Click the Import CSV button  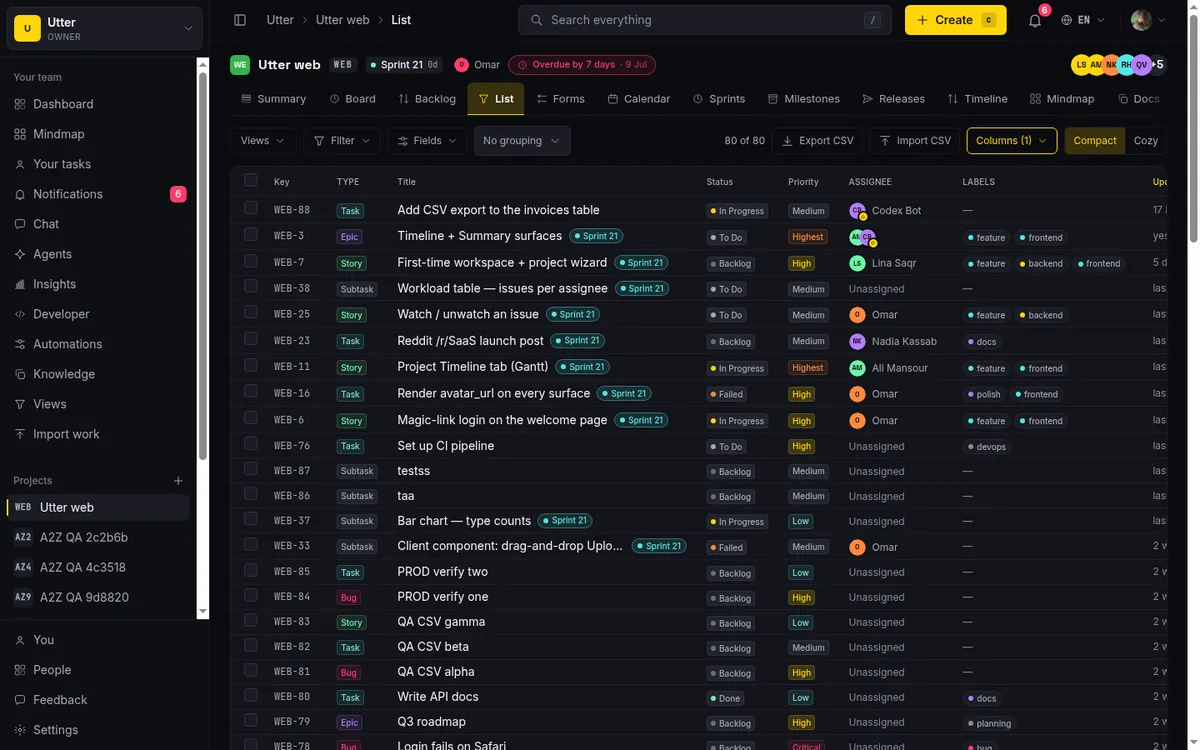tap(915, 141)
